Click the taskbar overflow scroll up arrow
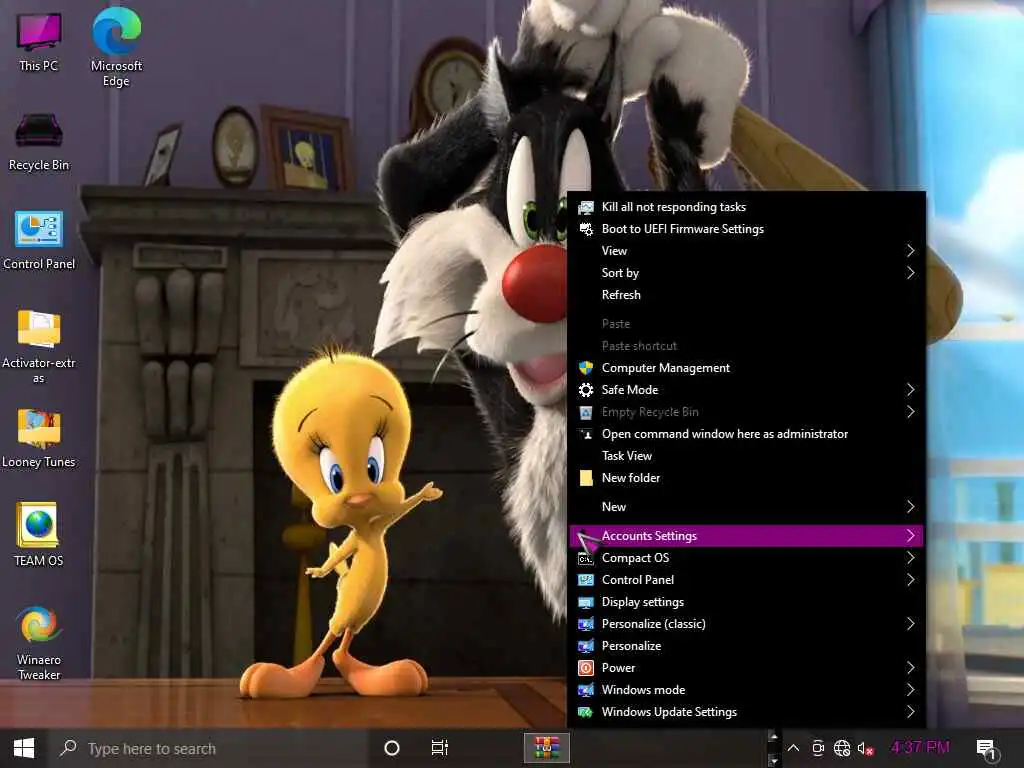This screenshot has height=768, width=1024. pyautogui.click(x=773, y=737)
